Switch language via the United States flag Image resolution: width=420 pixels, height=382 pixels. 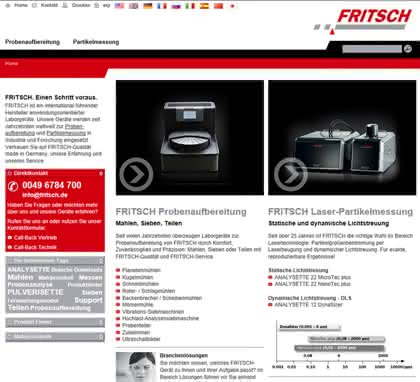119,6
